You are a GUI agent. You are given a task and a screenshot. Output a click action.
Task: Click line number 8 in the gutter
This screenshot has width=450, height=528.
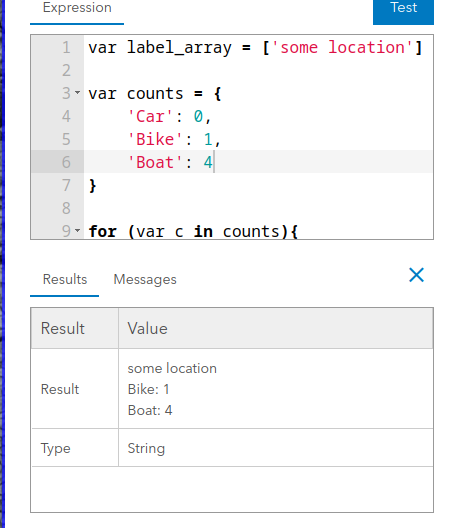coord(66,208)
